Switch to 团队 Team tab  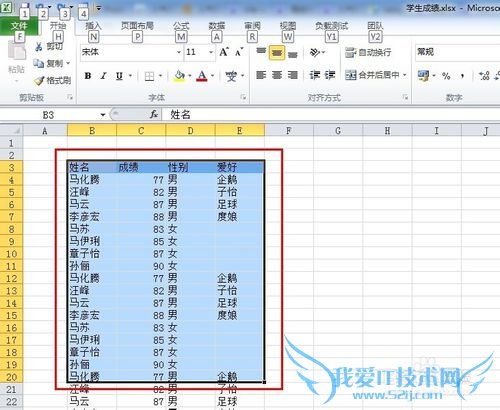tap(375, 26)
